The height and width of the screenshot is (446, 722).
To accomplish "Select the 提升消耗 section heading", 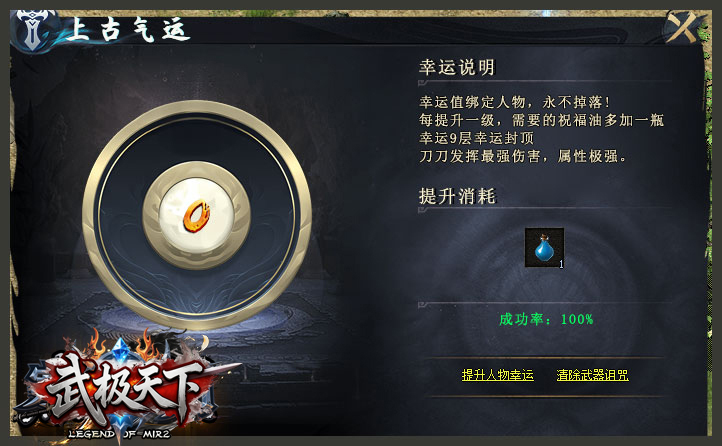I will coord(457,196).
